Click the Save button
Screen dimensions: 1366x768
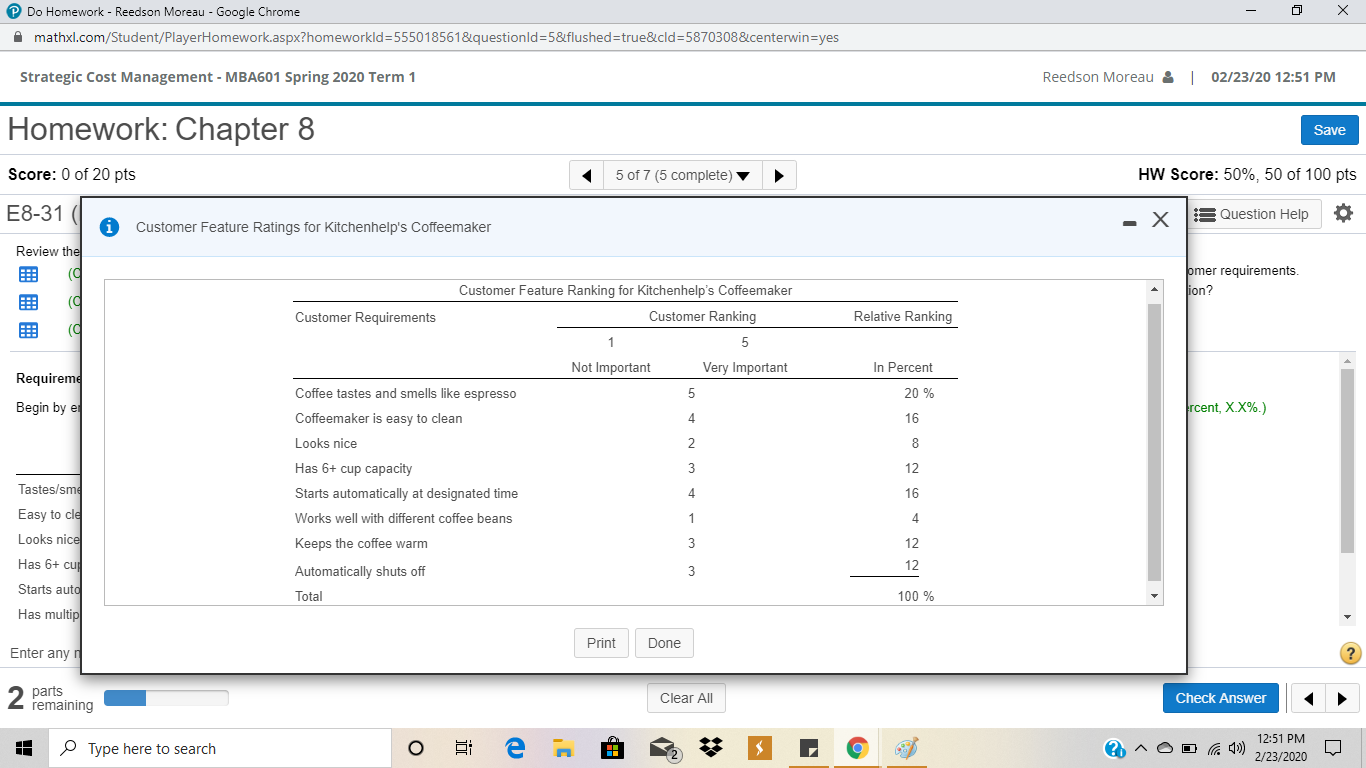coord(1329,130)
